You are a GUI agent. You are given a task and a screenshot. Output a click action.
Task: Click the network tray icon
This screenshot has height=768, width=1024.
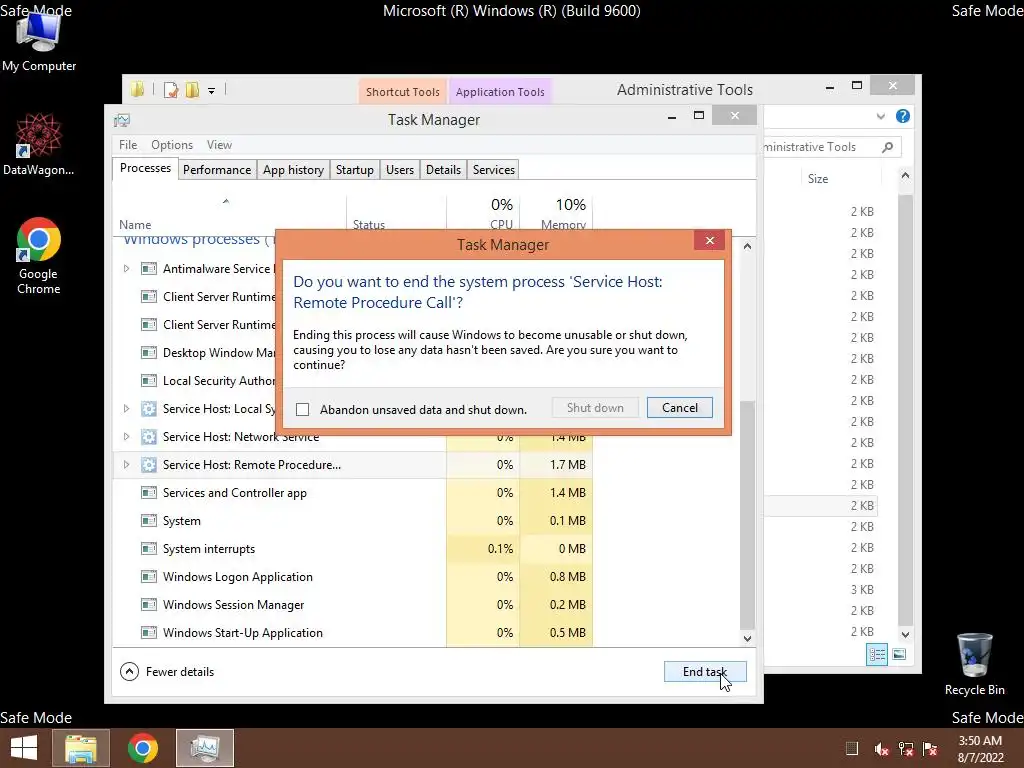[x=906, y=749]
